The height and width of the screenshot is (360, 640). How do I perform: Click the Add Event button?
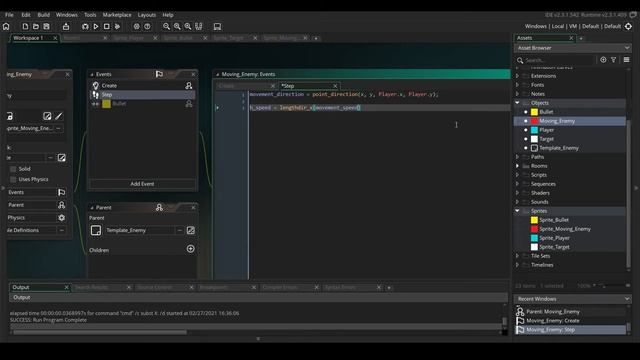pos(142,184)
